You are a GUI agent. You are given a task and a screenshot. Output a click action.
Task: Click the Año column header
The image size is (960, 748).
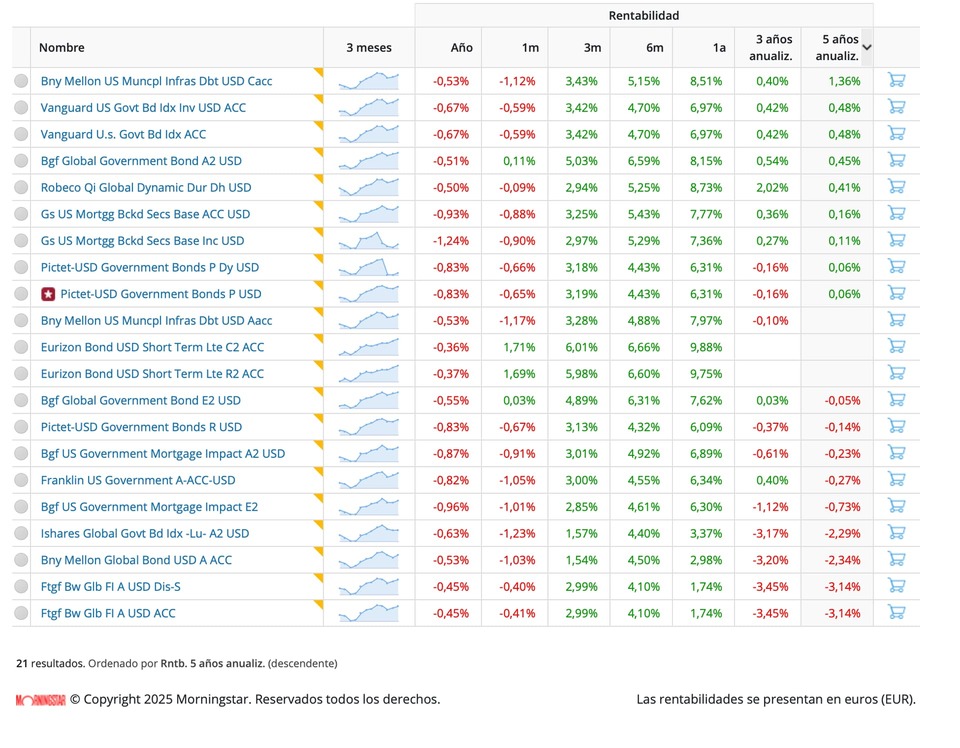(x=462, y=48)
